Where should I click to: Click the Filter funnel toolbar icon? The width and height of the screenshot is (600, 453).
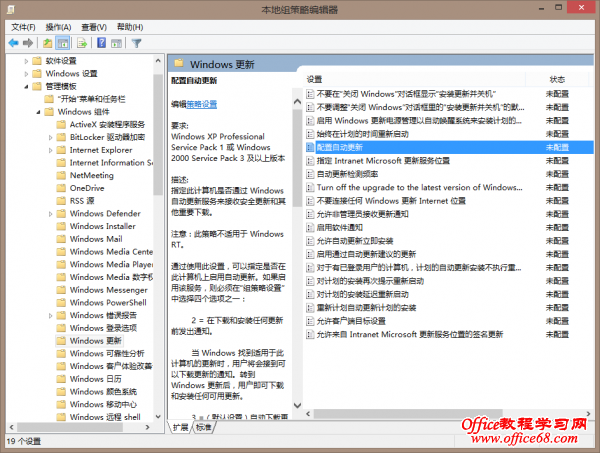coord(137,43)
